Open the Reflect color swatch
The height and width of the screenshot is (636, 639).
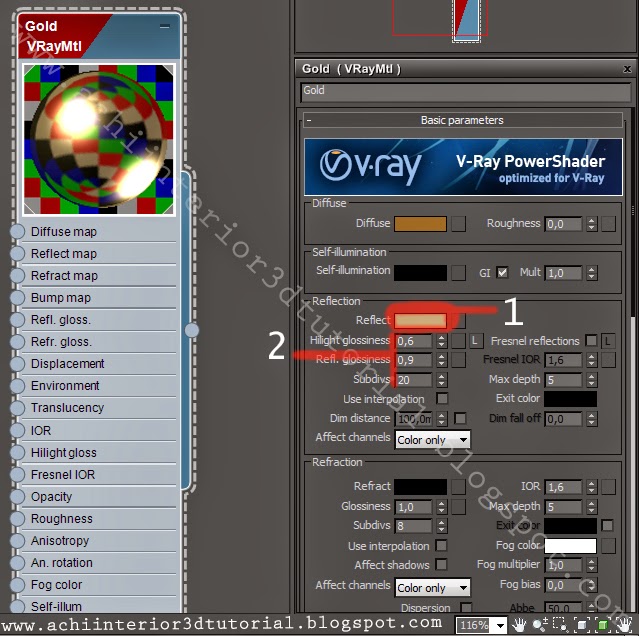point(420,321)
